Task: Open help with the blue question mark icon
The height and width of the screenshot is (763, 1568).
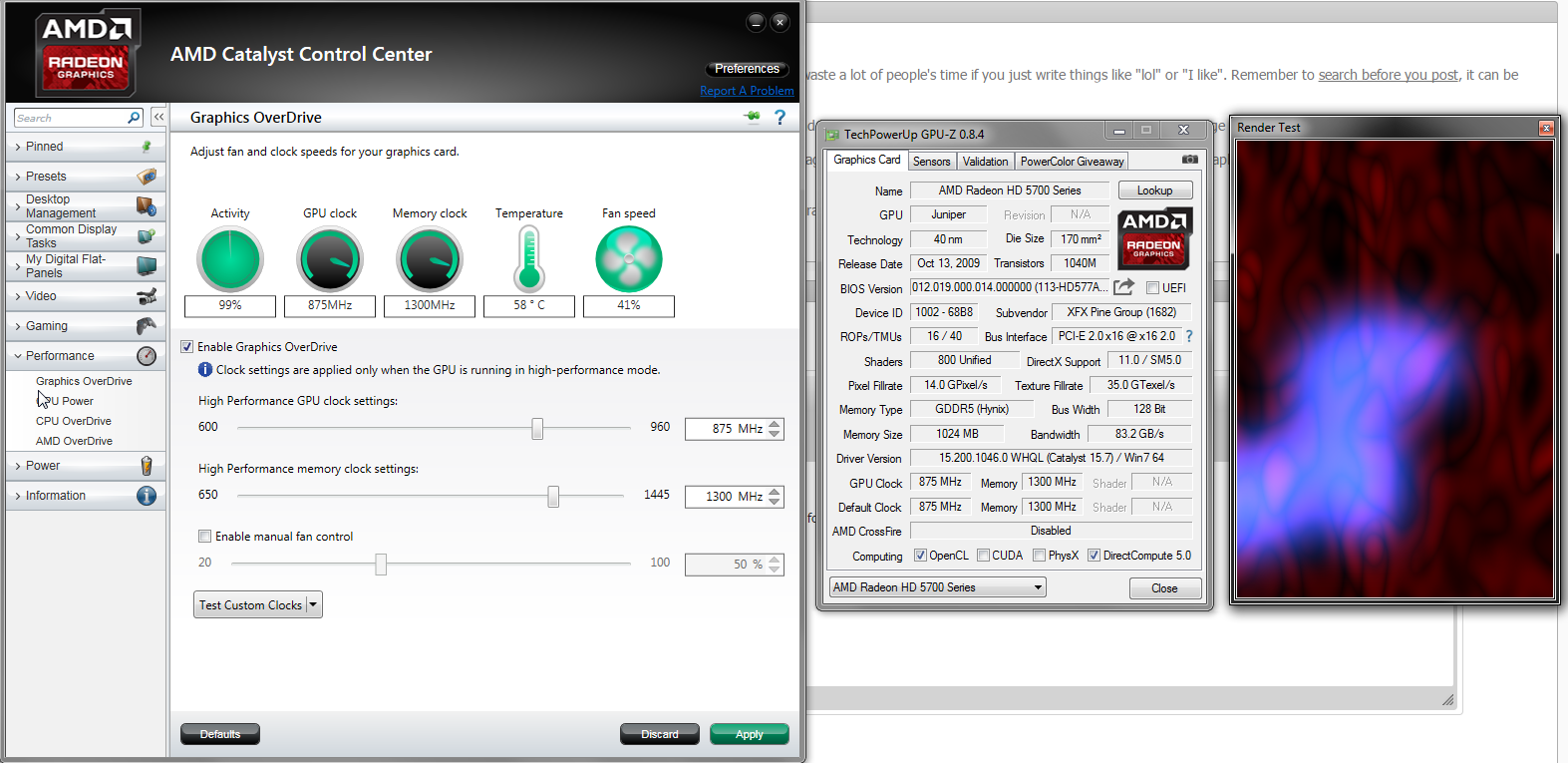Action: (x=780, y=118)
